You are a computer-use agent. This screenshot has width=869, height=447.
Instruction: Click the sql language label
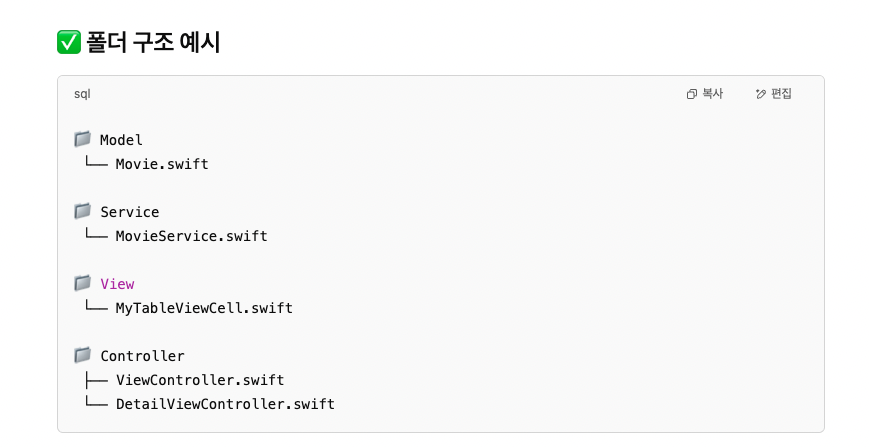[82, 94]
